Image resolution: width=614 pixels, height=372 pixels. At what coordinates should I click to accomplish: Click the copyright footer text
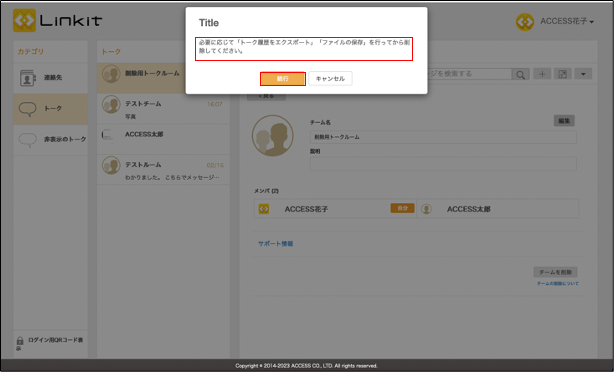(306, 366)
